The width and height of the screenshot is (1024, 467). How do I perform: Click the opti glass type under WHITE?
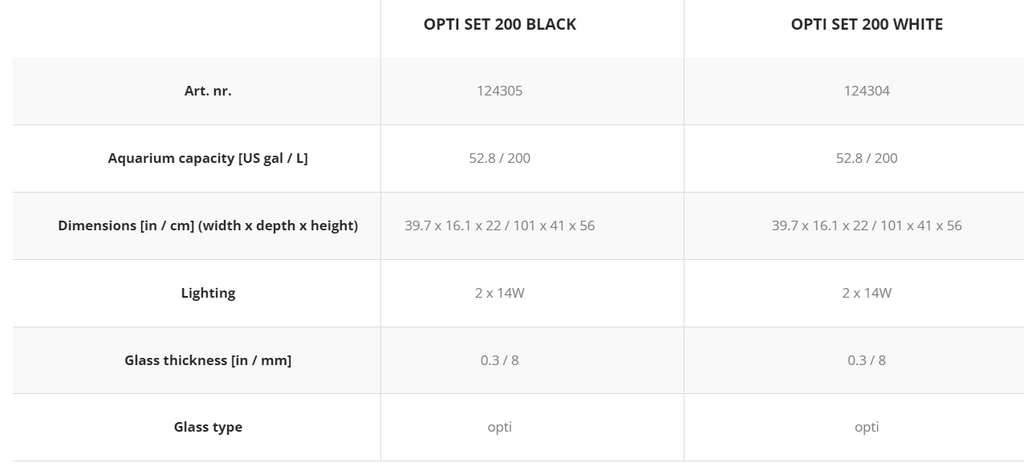point(866,427)
